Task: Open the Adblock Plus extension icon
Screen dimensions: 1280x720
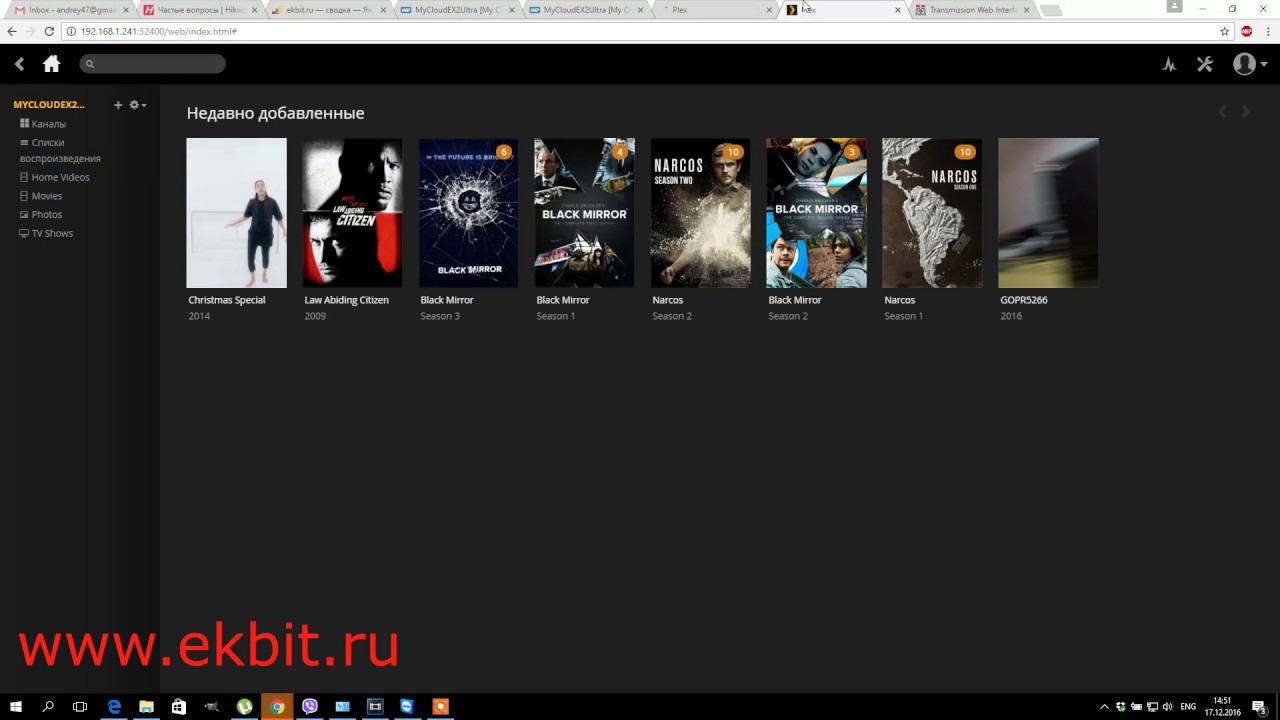Action: point(1247,31)
